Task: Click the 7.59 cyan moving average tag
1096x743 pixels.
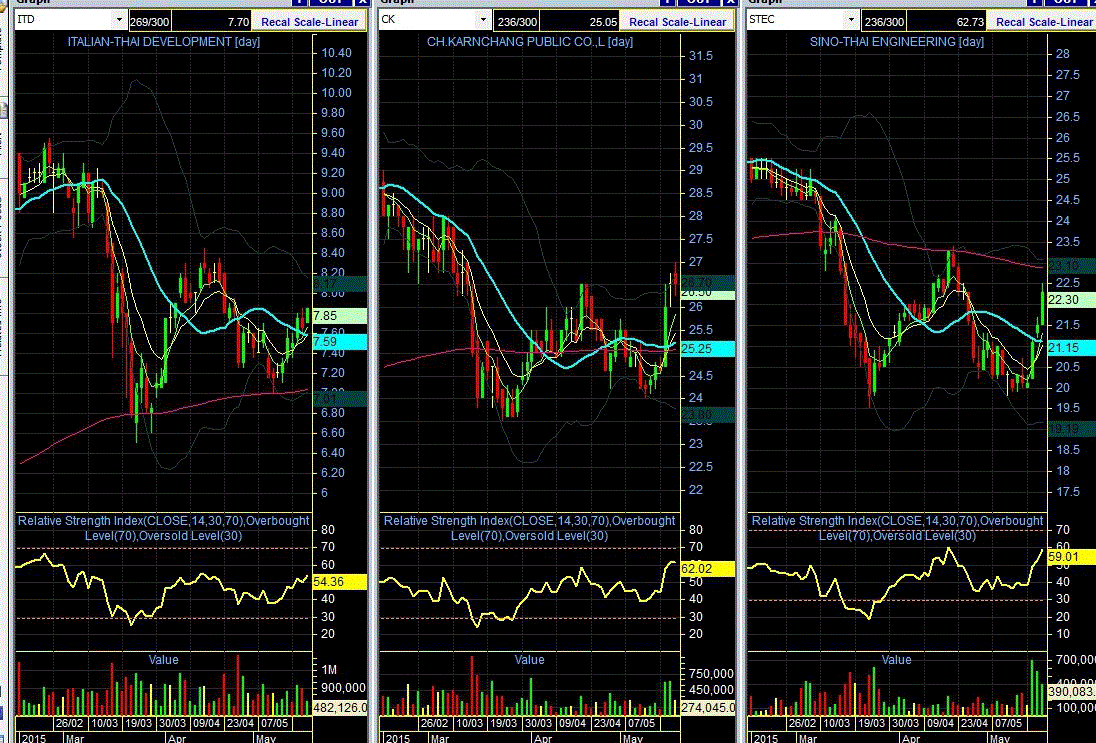Action: [340, 342]
